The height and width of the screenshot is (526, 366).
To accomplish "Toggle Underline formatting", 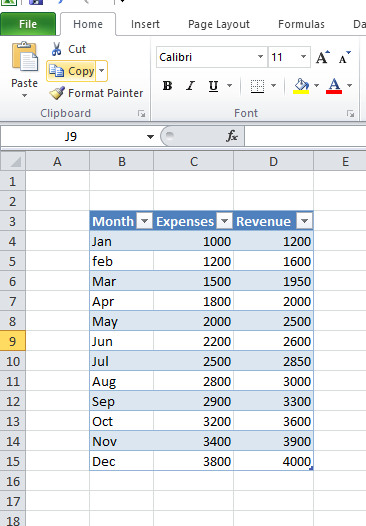I will click(213, 86).
